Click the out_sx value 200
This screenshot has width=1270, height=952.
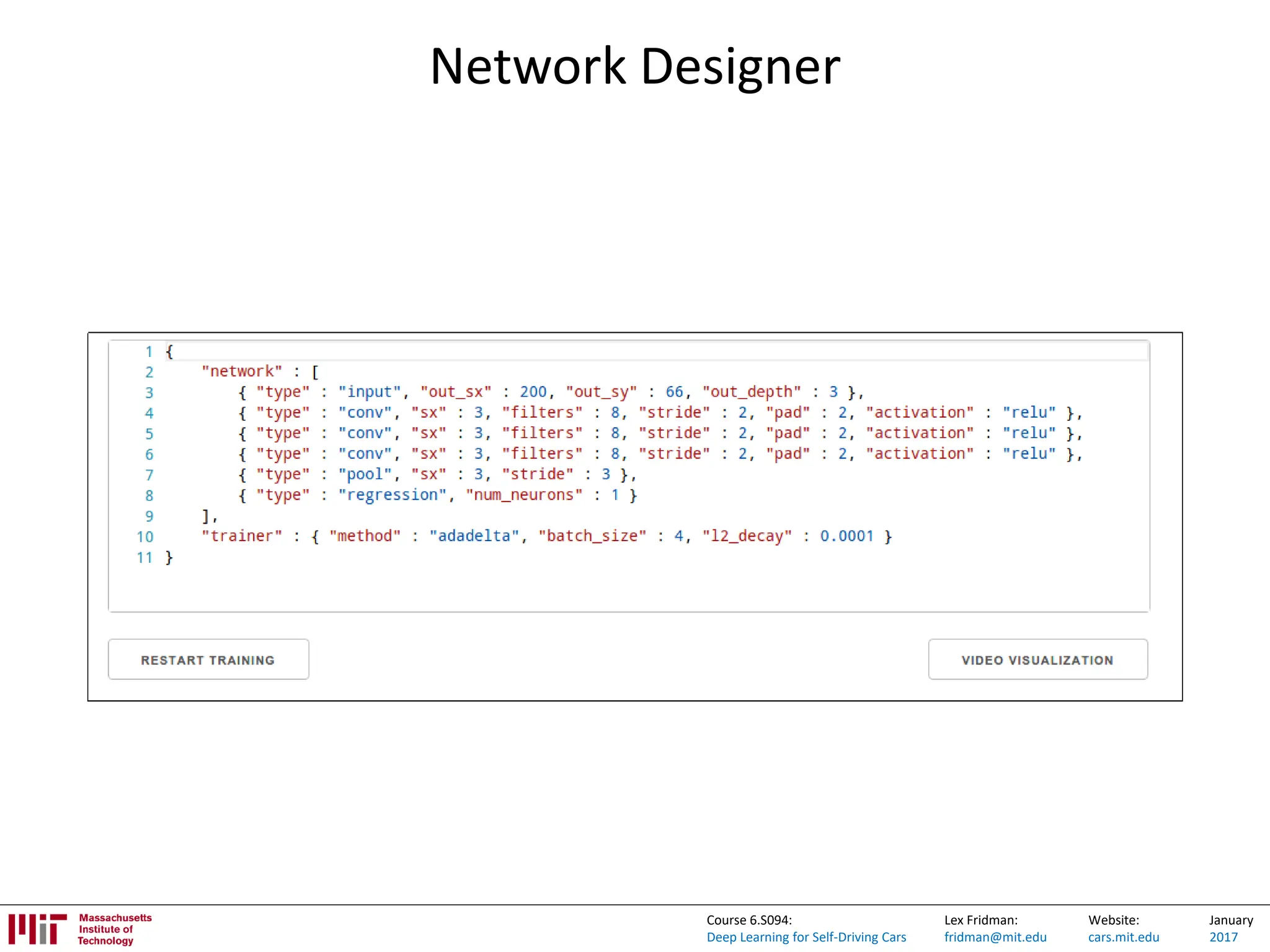tap(533, 392)
